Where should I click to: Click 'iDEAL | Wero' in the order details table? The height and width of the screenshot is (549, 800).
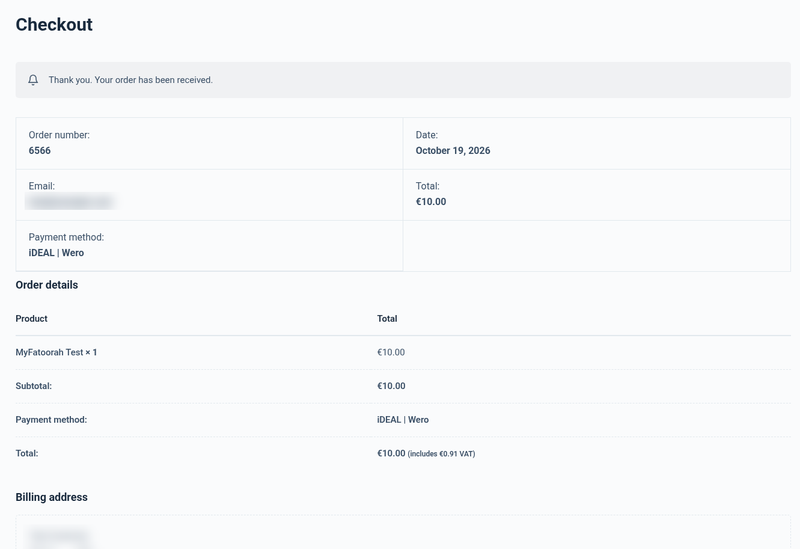click(403, 419)
